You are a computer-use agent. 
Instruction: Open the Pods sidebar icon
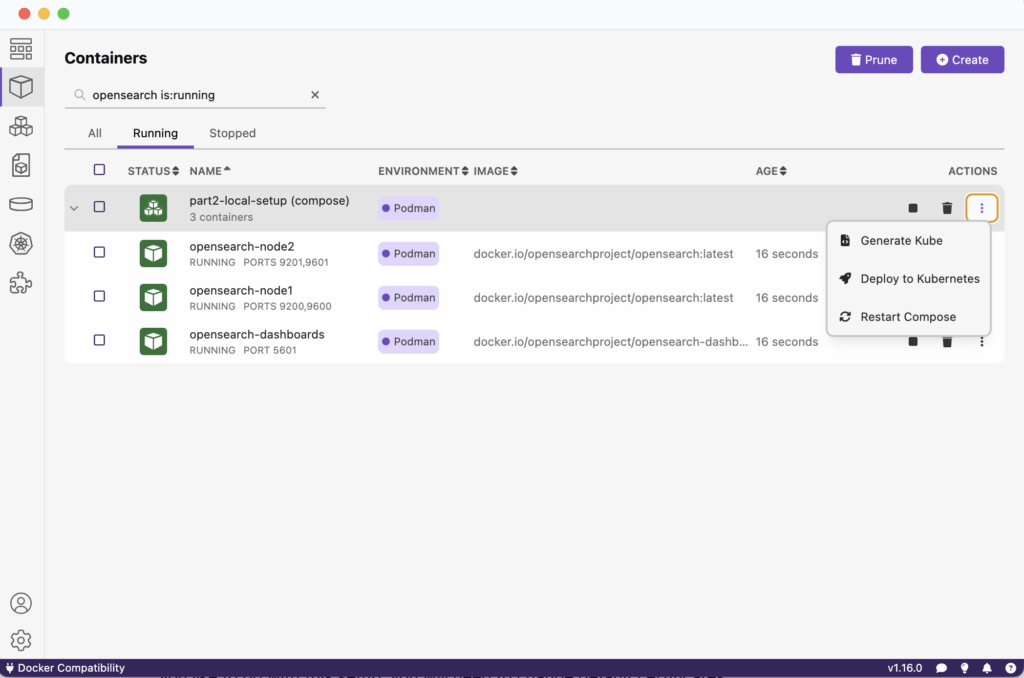[x=21, y=126]
